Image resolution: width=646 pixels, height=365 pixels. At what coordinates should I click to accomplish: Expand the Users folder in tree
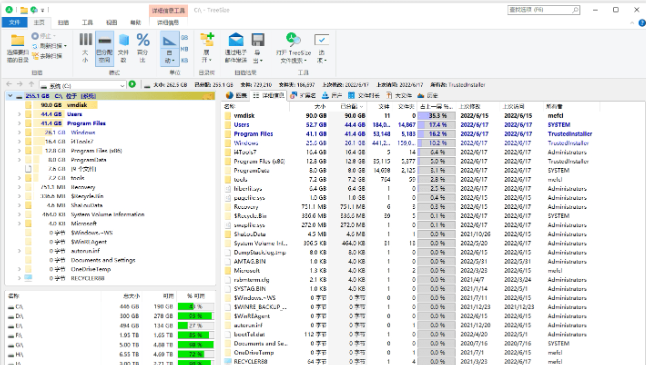click(19, 114)
